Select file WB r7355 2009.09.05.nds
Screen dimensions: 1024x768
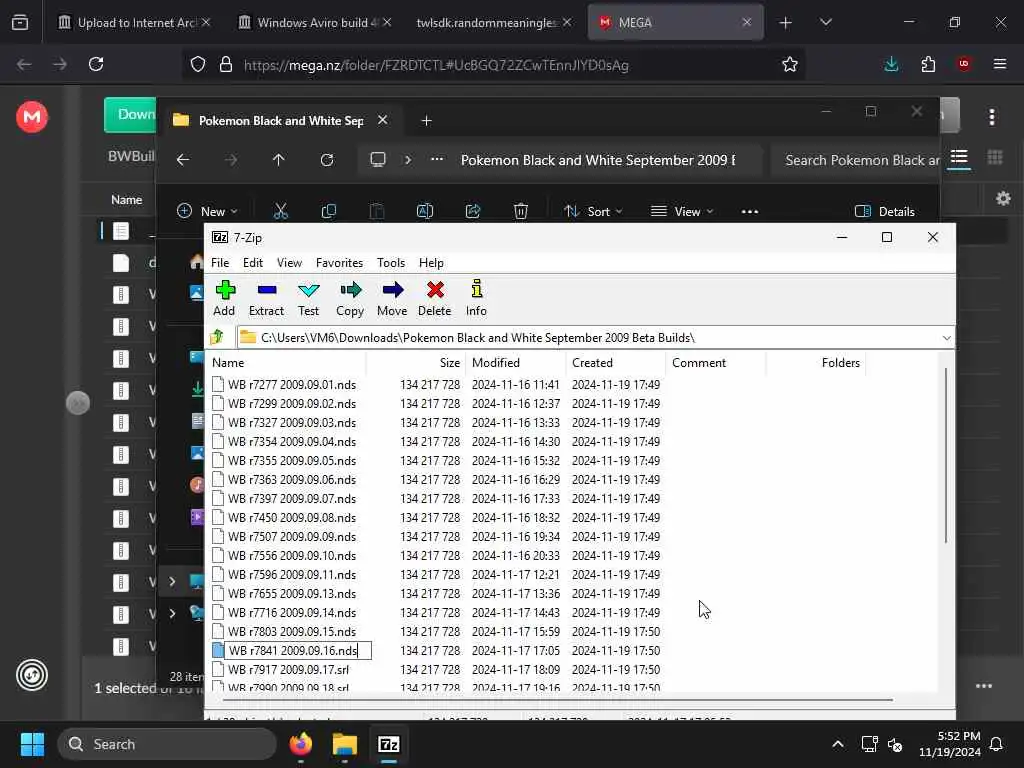[292, 460]
